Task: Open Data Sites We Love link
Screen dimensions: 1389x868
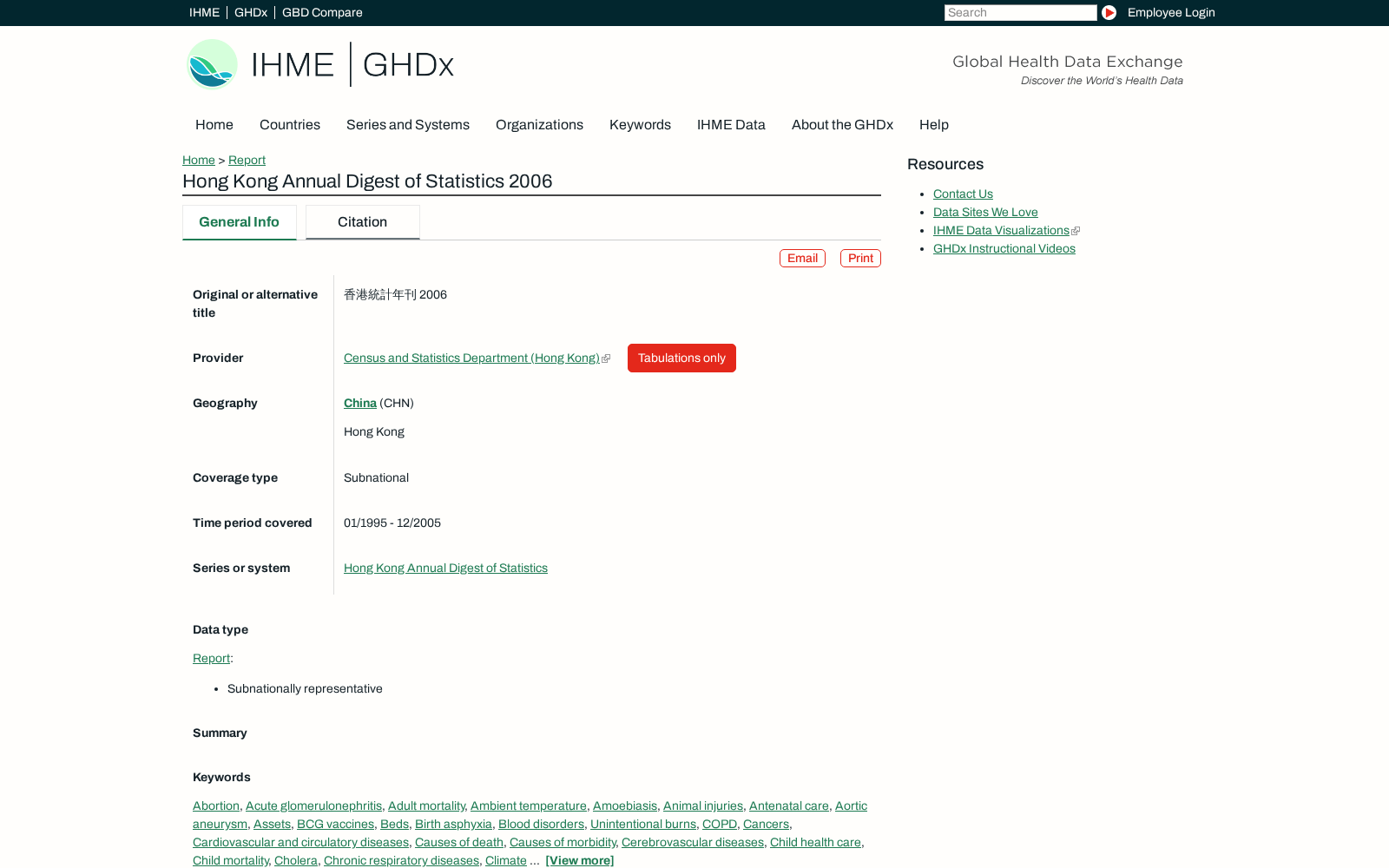Action: click(x=985, y=212)
